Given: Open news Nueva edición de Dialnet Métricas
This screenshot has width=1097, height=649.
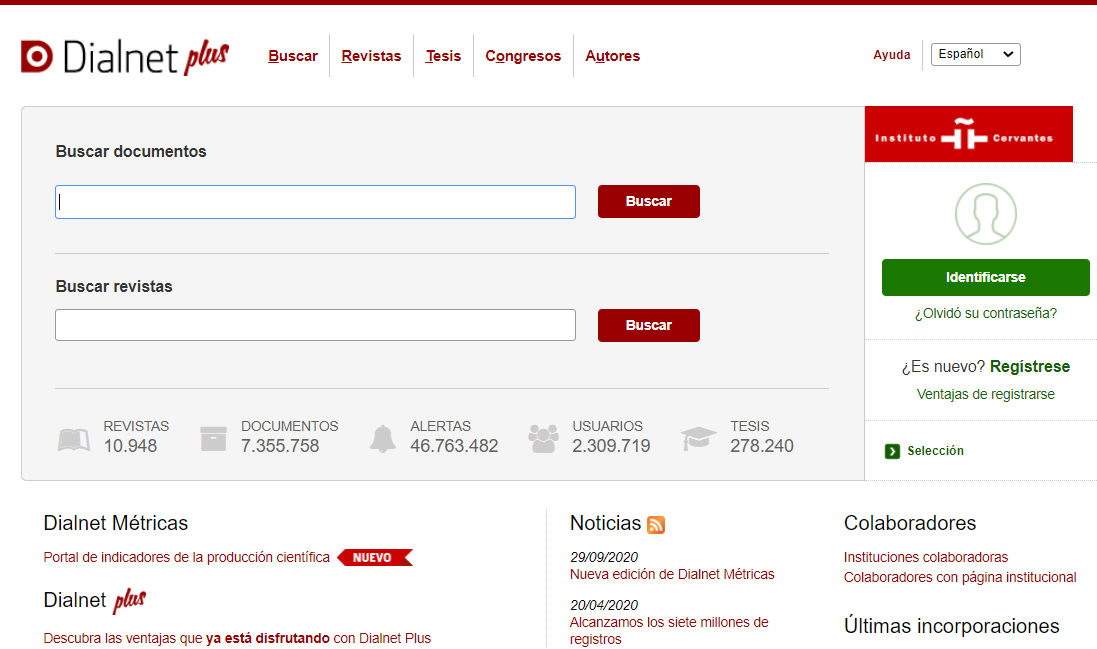Looking at the screenshot, I should point(672,574).
